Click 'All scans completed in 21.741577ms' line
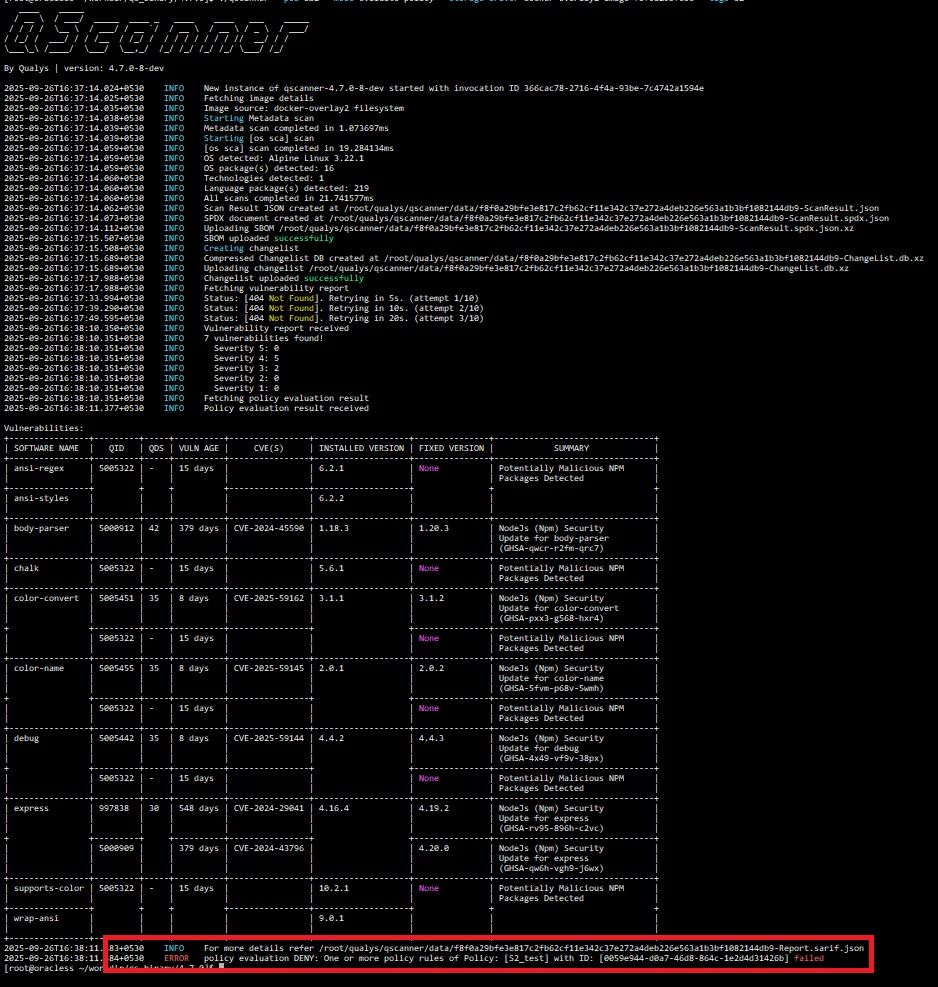Image resolution: width=938 pixels, height=987 pixels. 288,198
